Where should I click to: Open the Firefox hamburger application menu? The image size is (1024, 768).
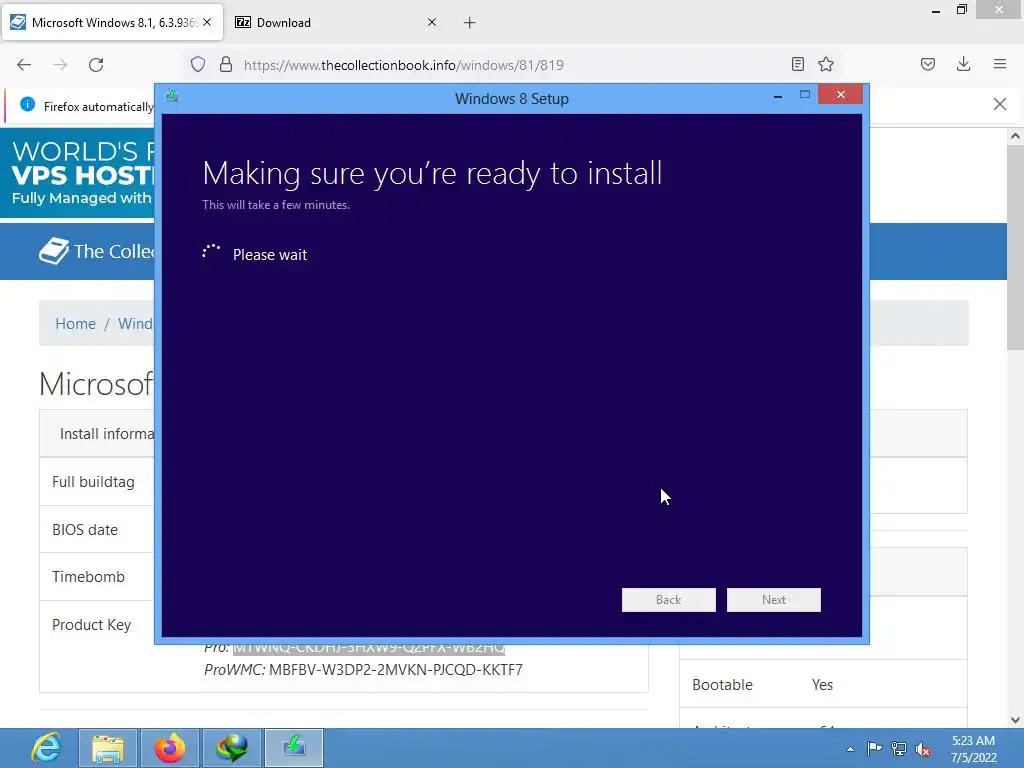(x=1000, y=64)
